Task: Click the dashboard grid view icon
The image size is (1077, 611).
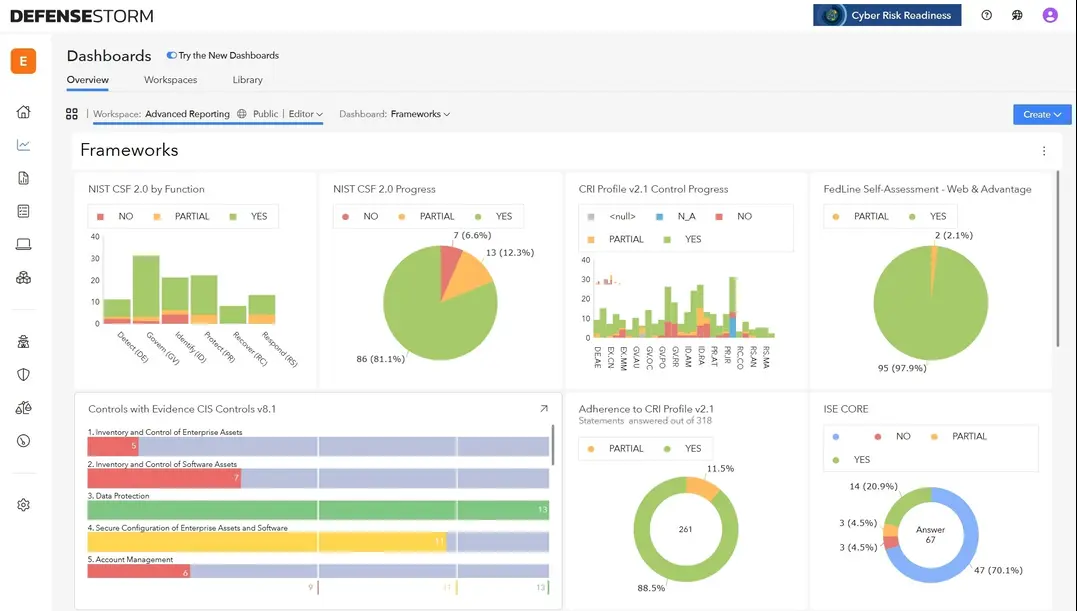Action: pyautogui.click(x=71, y=114)
